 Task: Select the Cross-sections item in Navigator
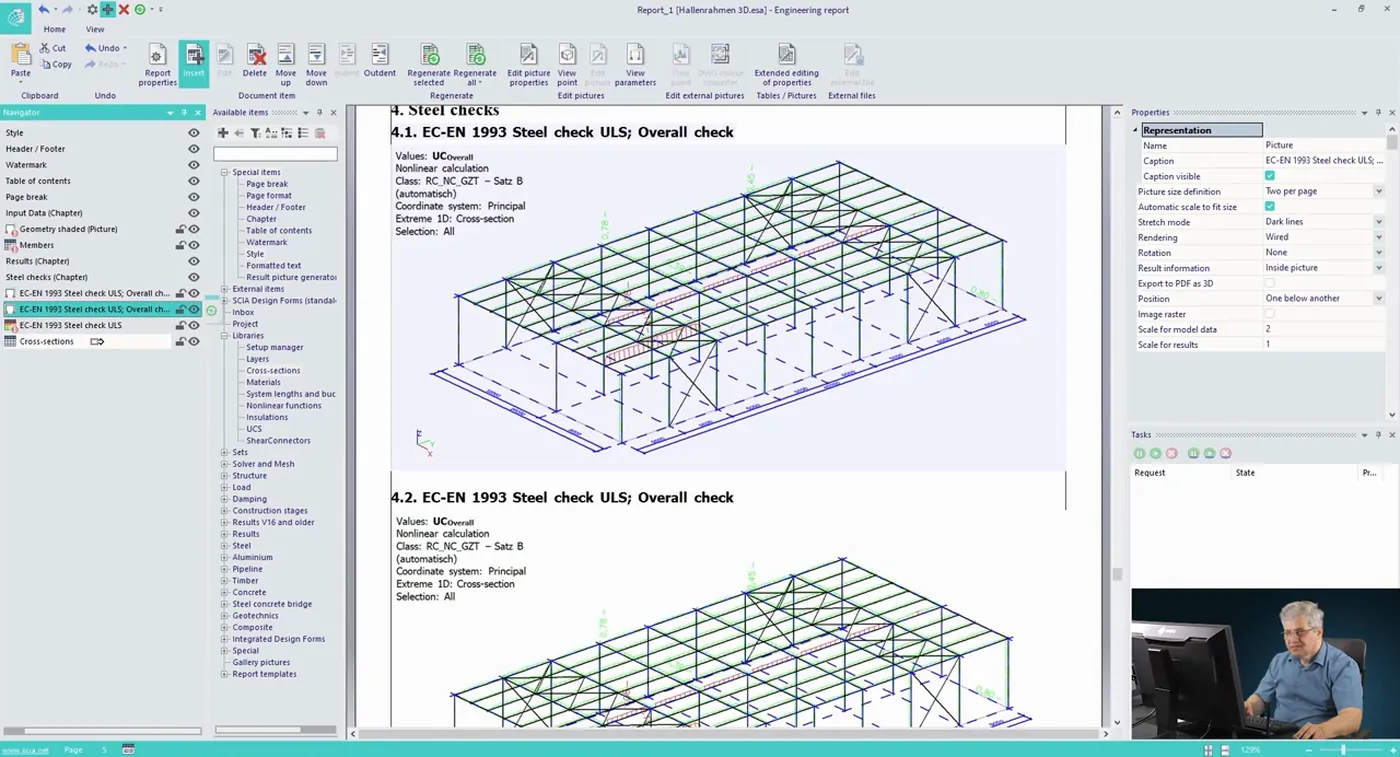coord(47,341)
